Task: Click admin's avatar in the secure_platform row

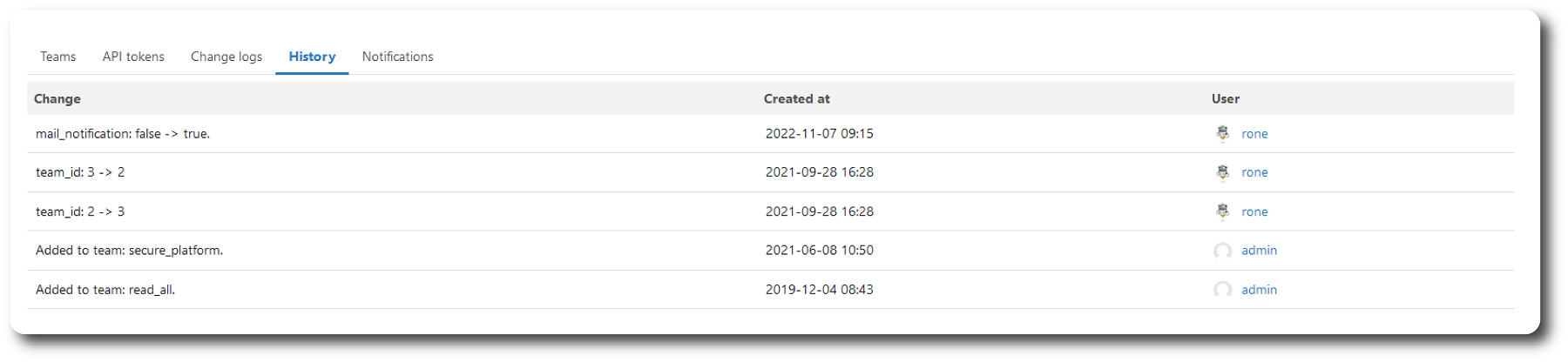Action: click(1222, 251)
